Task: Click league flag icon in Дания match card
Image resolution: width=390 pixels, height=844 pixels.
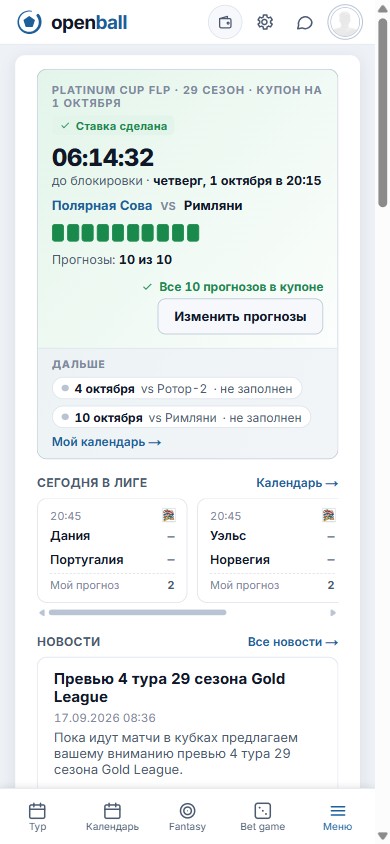Action: pyautogui.click(x=169, y=515)
